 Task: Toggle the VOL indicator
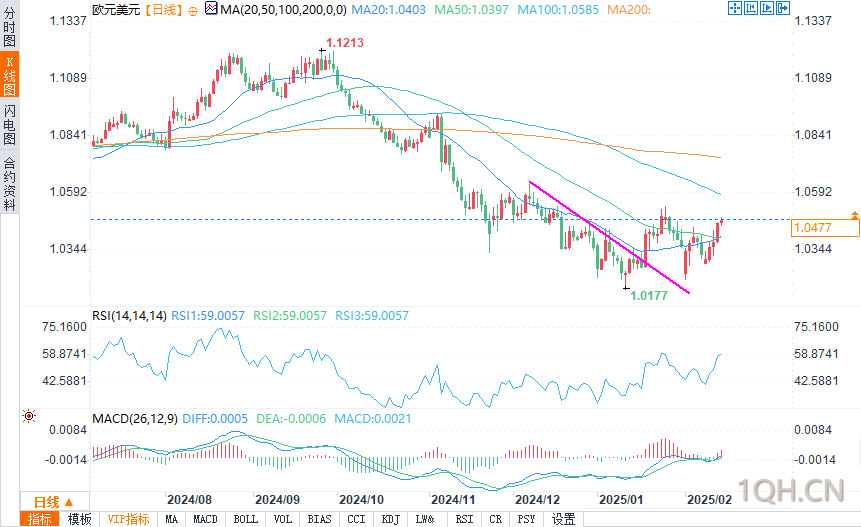pyautogui.click(x=283, y=519)
